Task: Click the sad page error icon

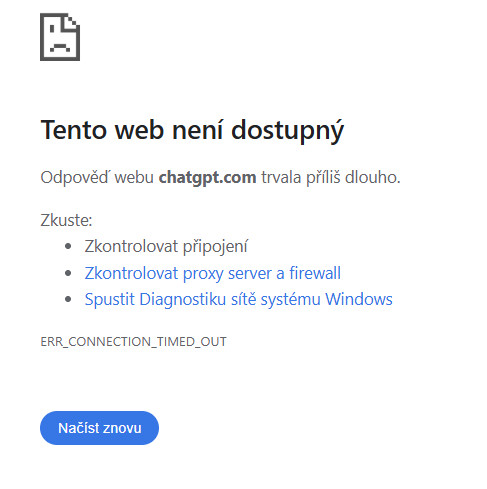Action: click(x=60, y=37)
